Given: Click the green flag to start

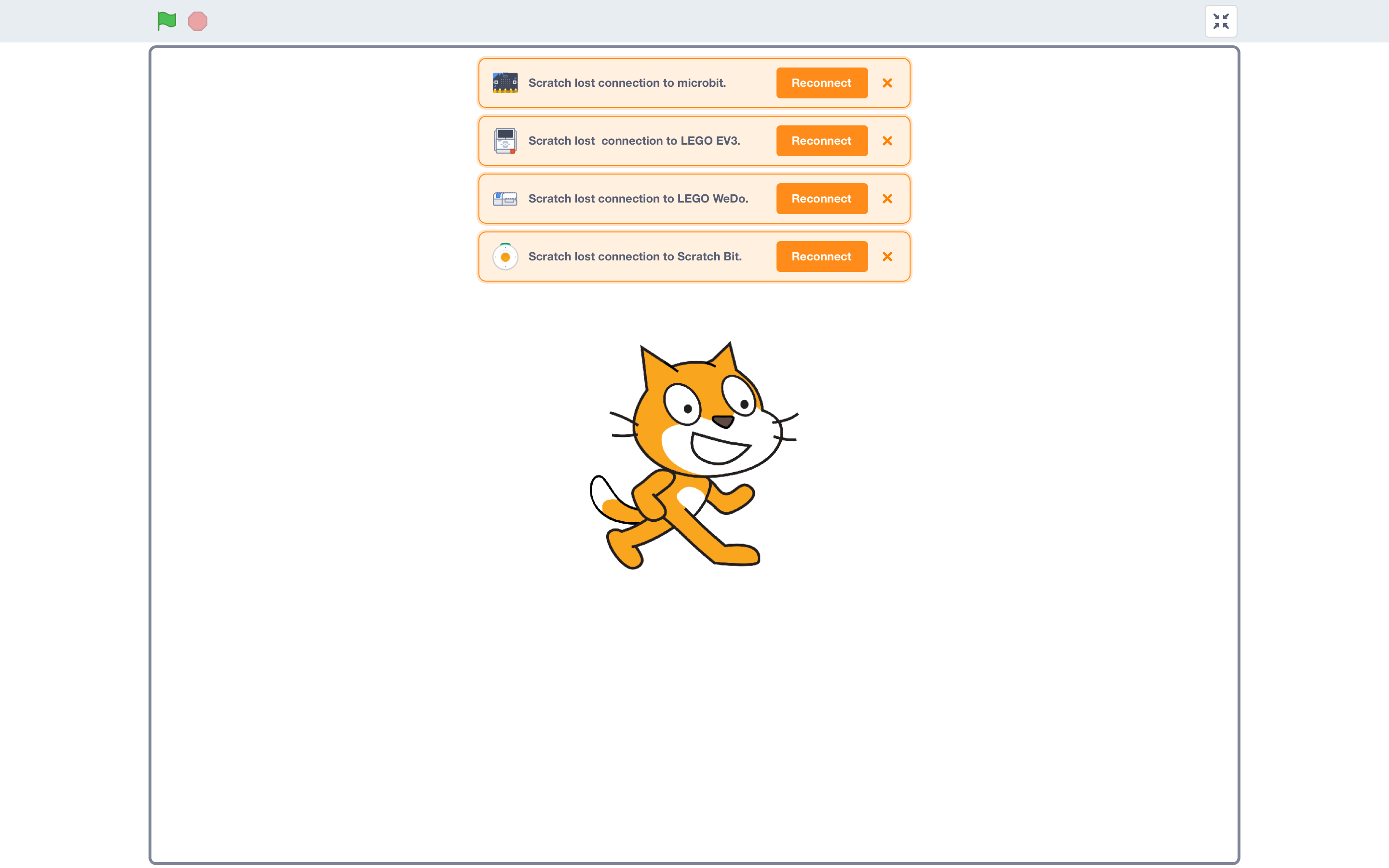Looking at the screenshot, I should 166,21.
